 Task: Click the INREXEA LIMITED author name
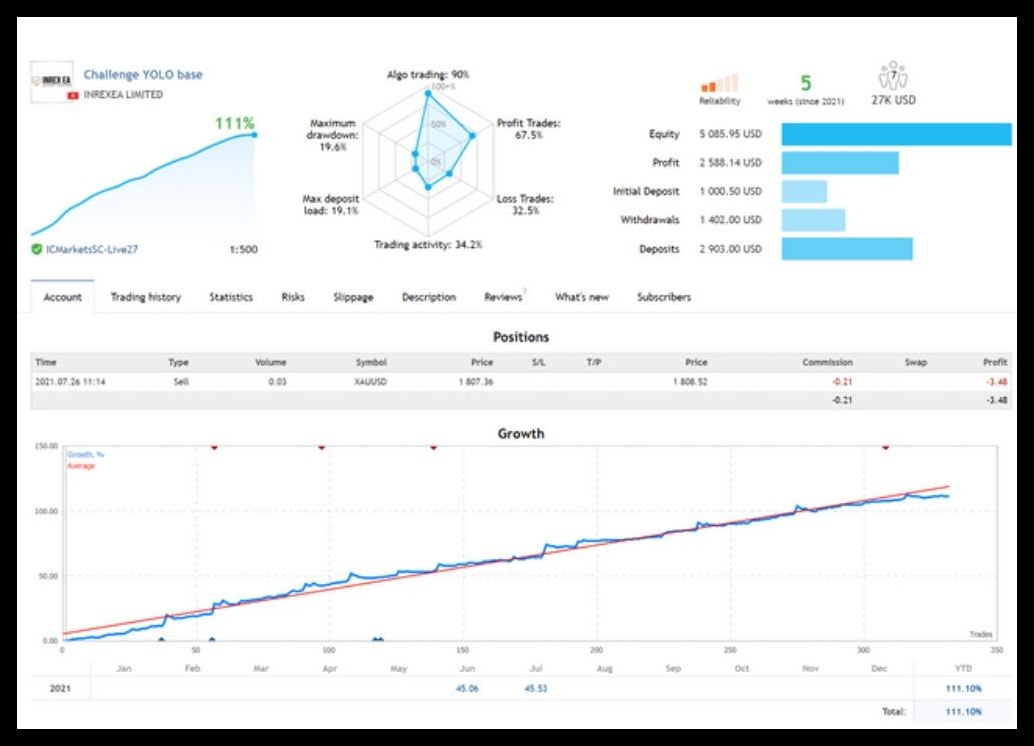[123, 95]
